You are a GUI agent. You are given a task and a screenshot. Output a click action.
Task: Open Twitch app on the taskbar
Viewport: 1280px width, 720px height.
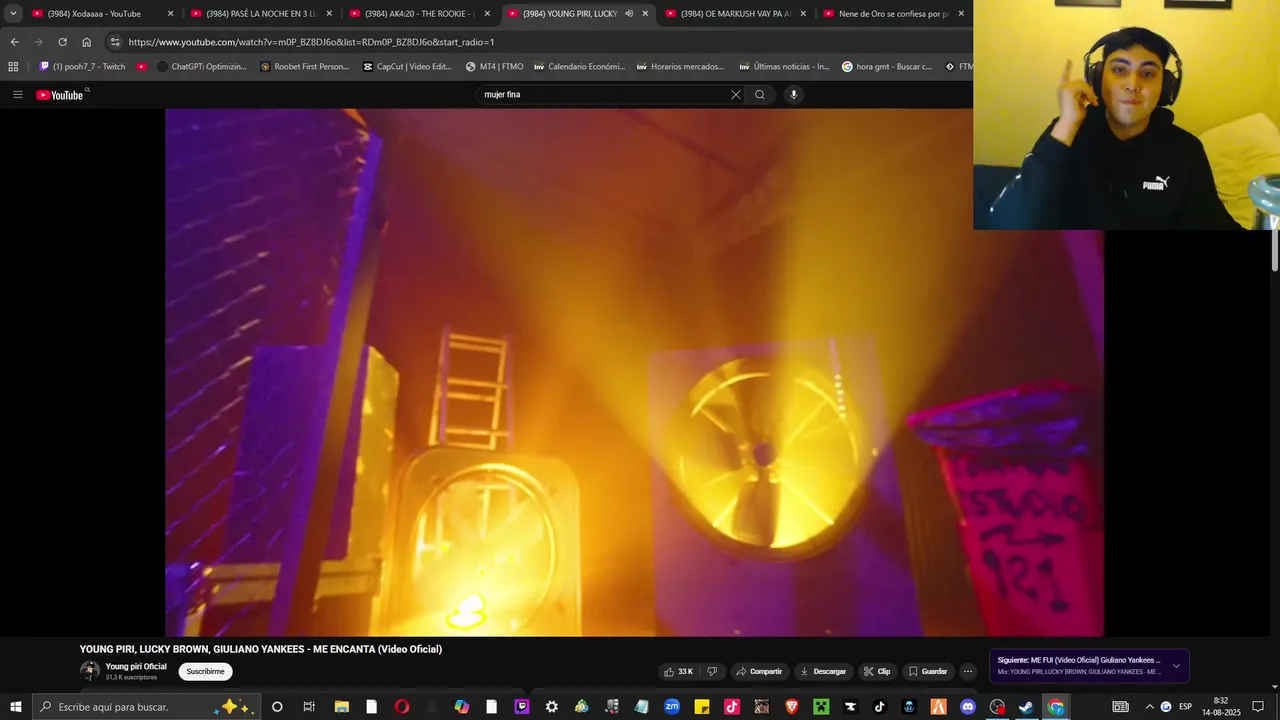pos(521,707)
